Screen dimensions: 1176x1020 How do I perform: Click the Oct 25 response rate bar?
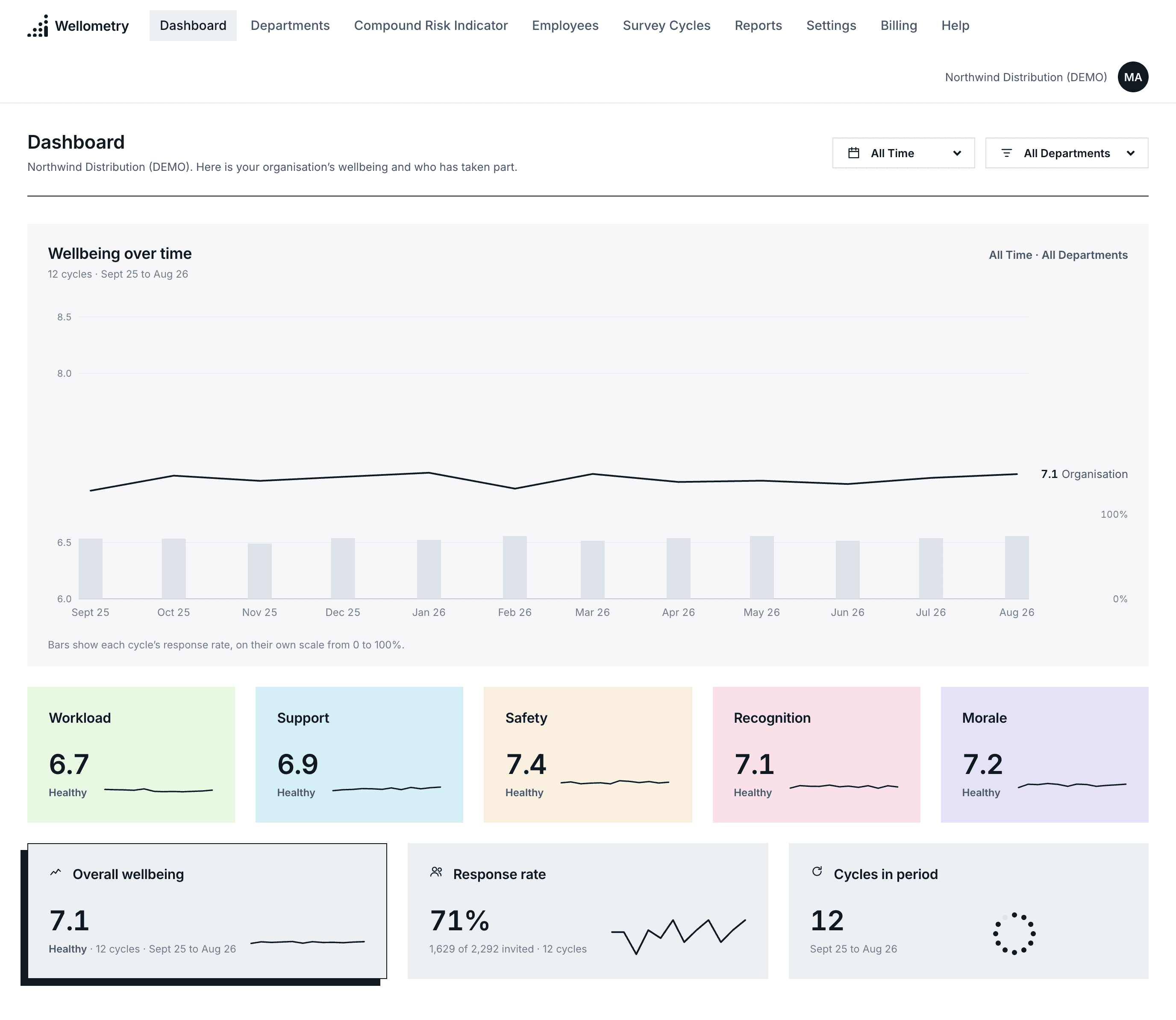tap(173, 568)
